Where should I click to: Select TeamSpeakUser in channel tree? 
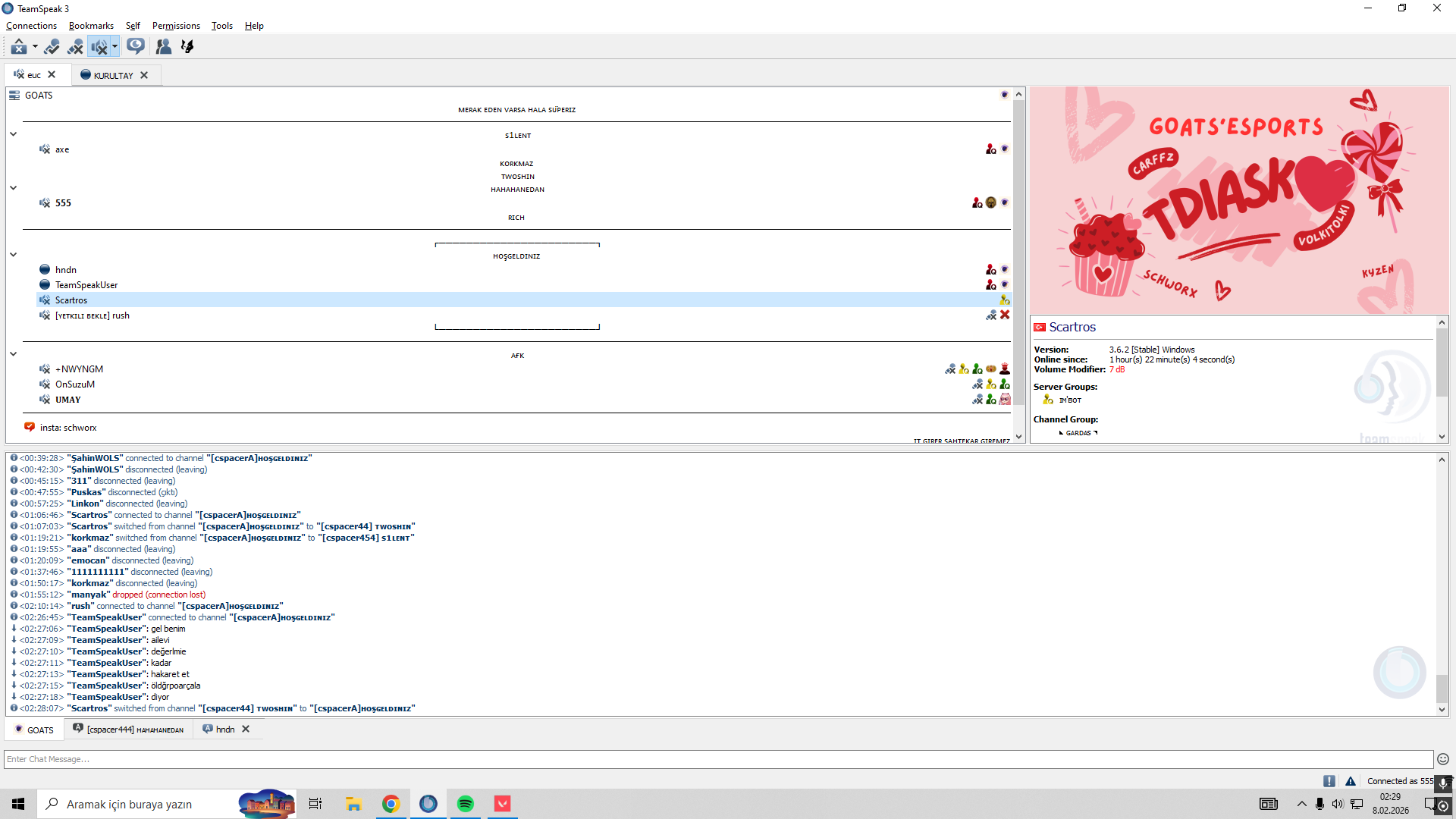point(86,285)
